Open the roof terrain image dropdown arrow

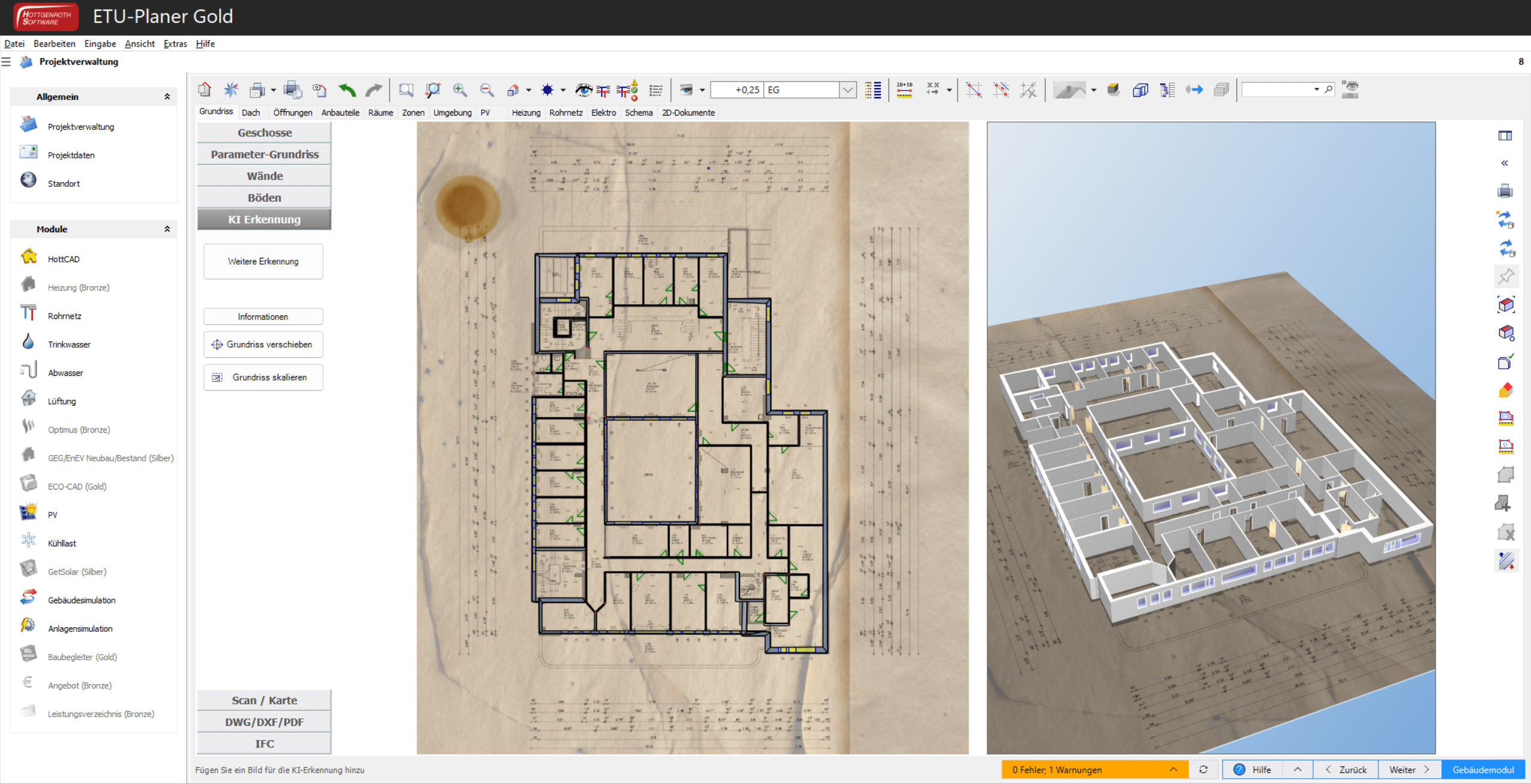pyautogui.click(x=1093, y=90)
